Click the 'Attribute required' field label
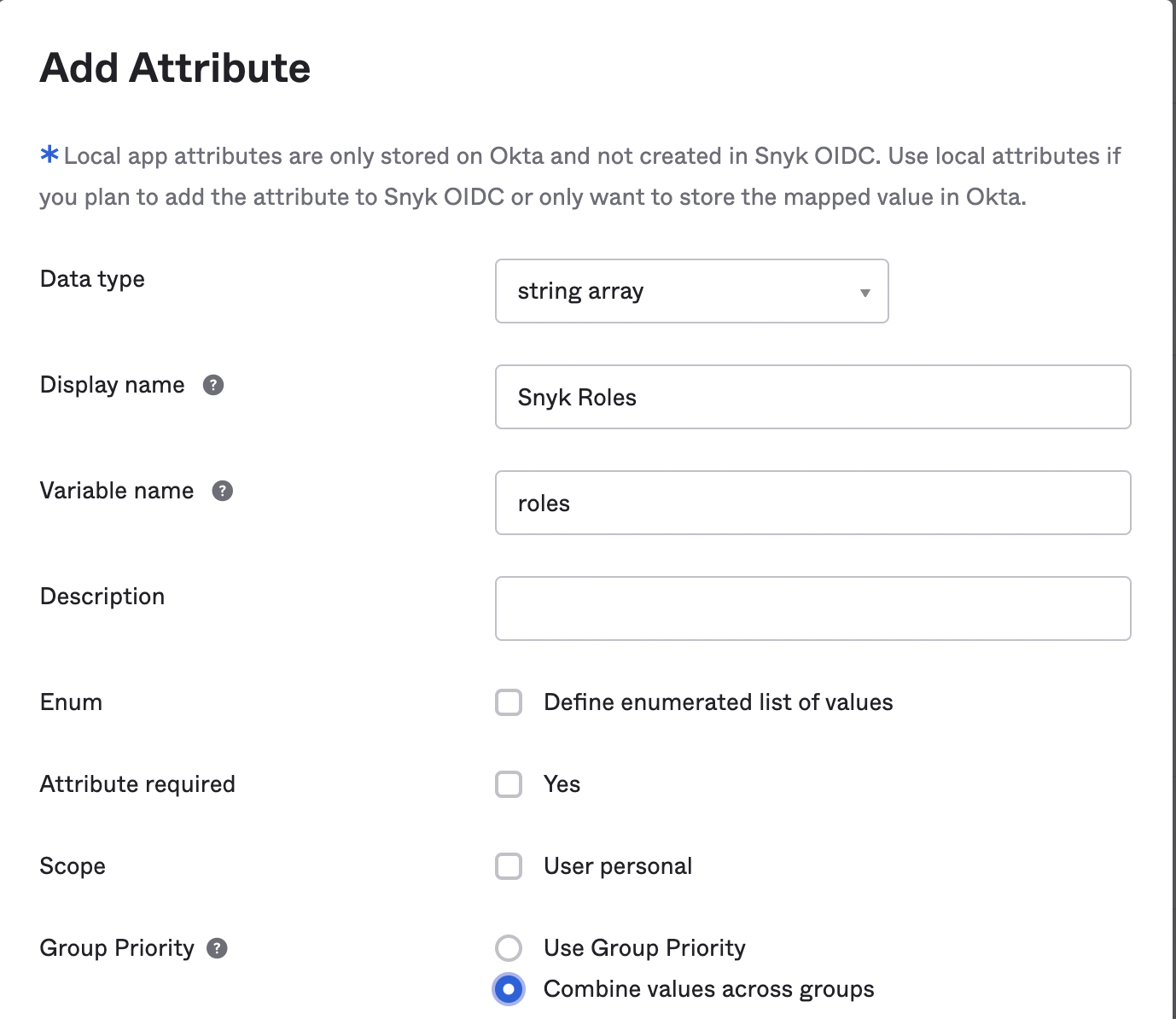Viewport: 1176px width, 1019px height. pyautogui.click(x=137, y=784)
